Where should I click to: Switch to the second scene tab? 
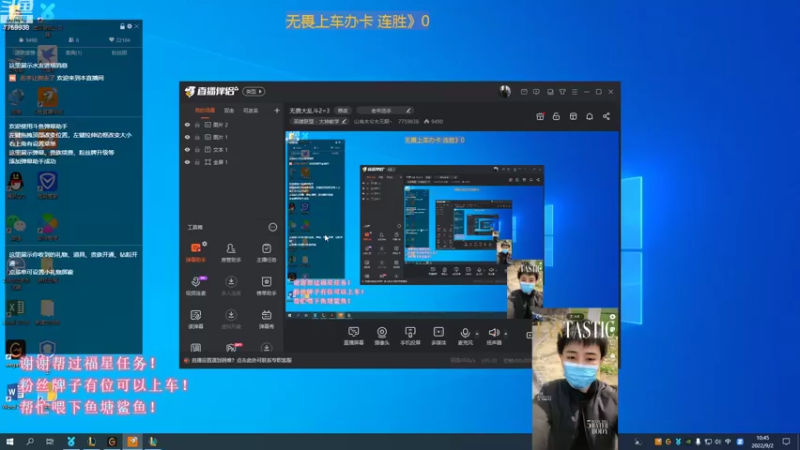click(x=229, y=110)
